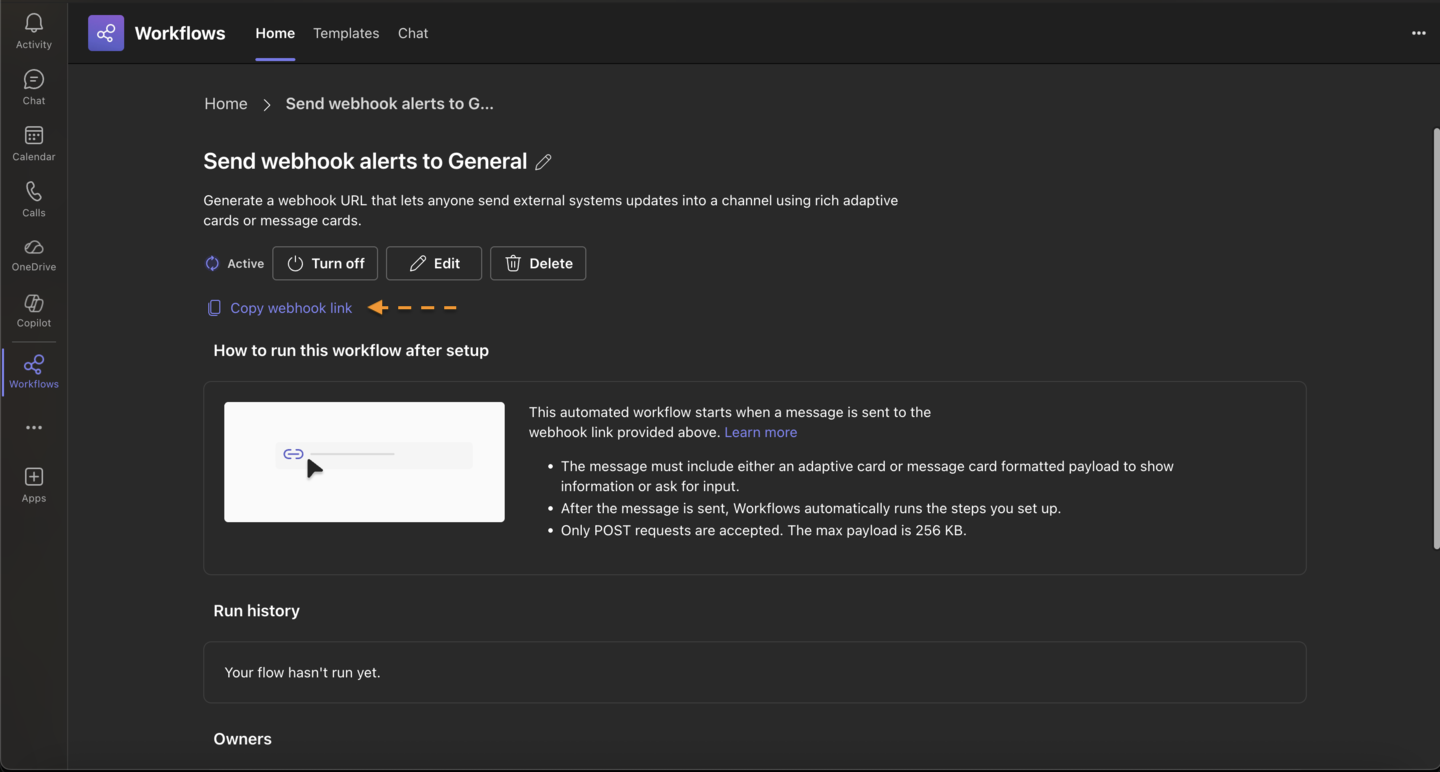This screenshot has width=1440, height=772.
Task: Open Activity notifications in sidebar
Action: coord(33,30)
